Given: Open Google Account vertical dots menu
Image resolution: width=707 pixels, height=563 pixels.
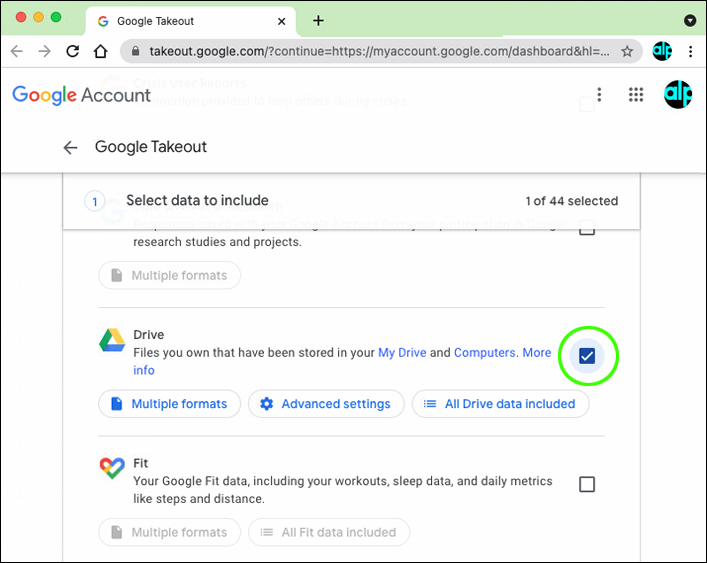Looking at the screenshot, I should [599, 95].
